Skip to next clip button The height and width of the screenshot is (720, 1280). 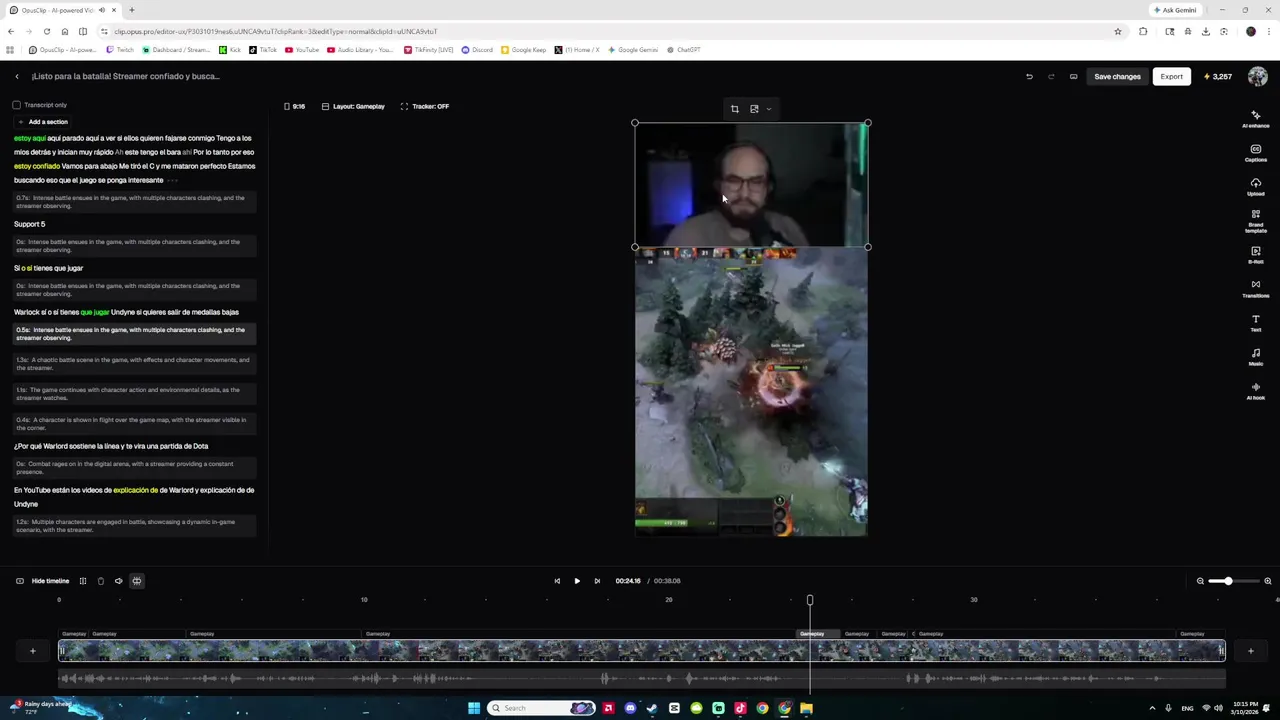pyautogui.click(x=597, y=581)
